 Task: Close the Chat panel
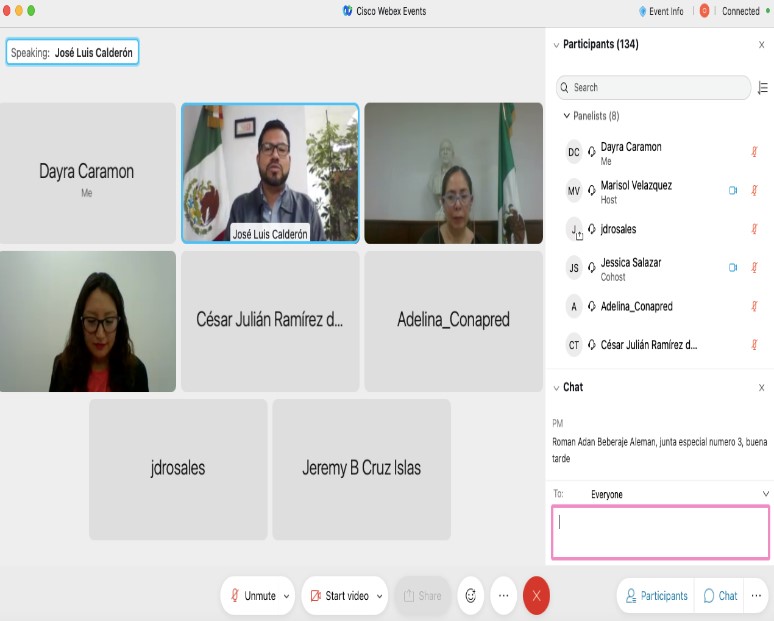tap(761, 388)
